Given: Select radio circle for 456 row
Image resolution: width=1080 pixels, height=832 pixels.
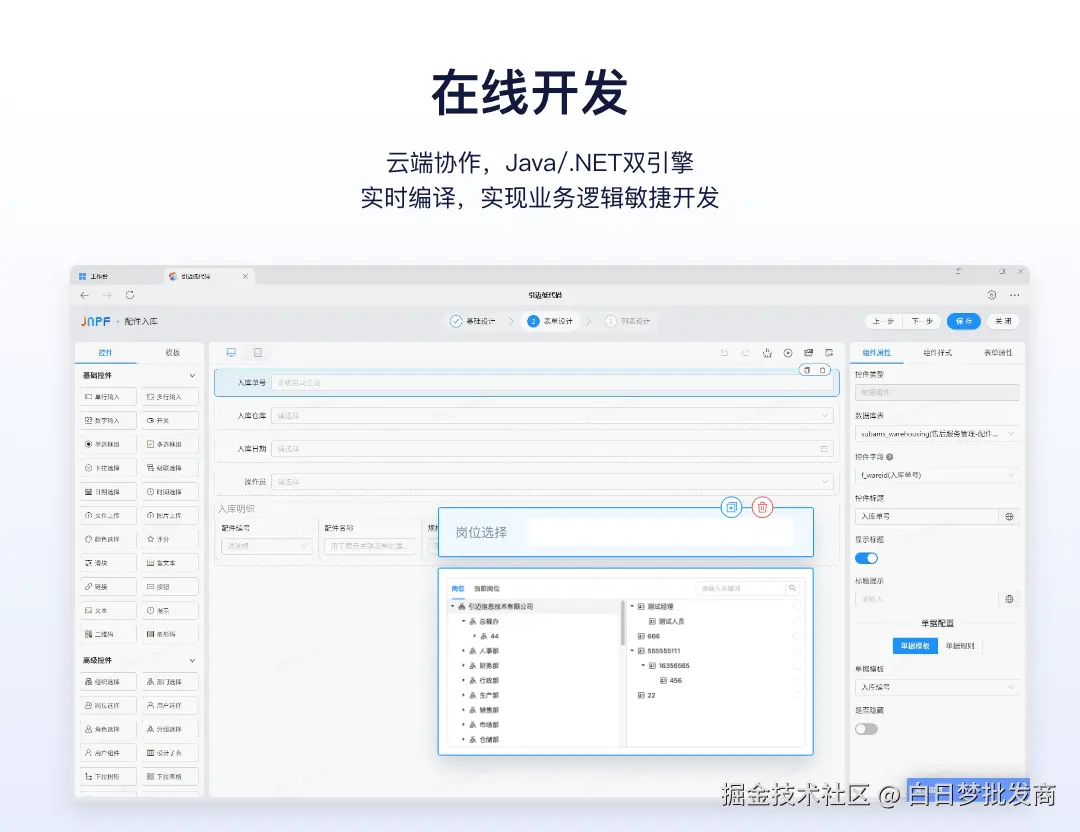Looking at the screenshot, I should [797, 680].
